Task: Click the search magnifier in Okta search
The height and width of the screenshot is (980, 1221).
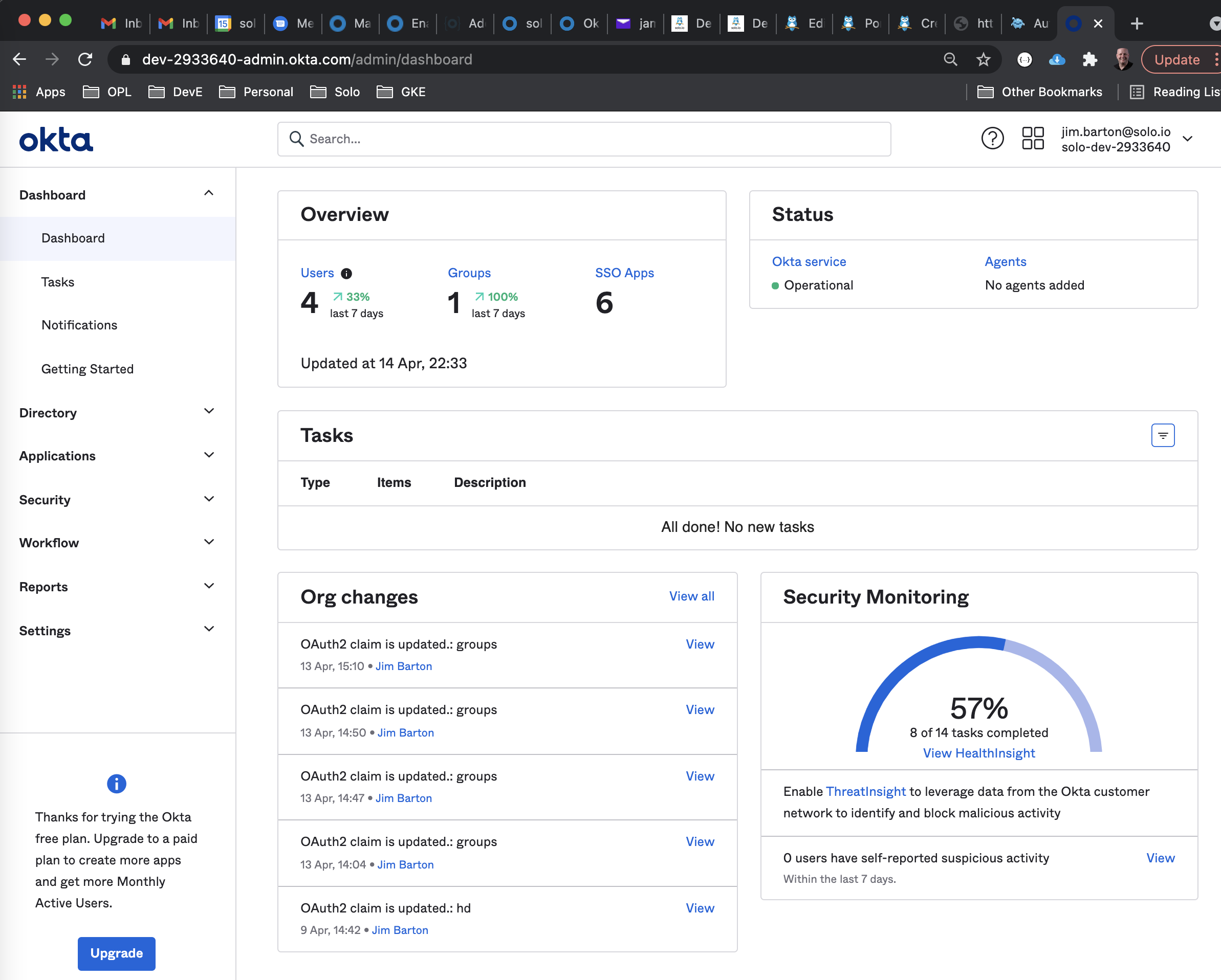Action: 296,139
